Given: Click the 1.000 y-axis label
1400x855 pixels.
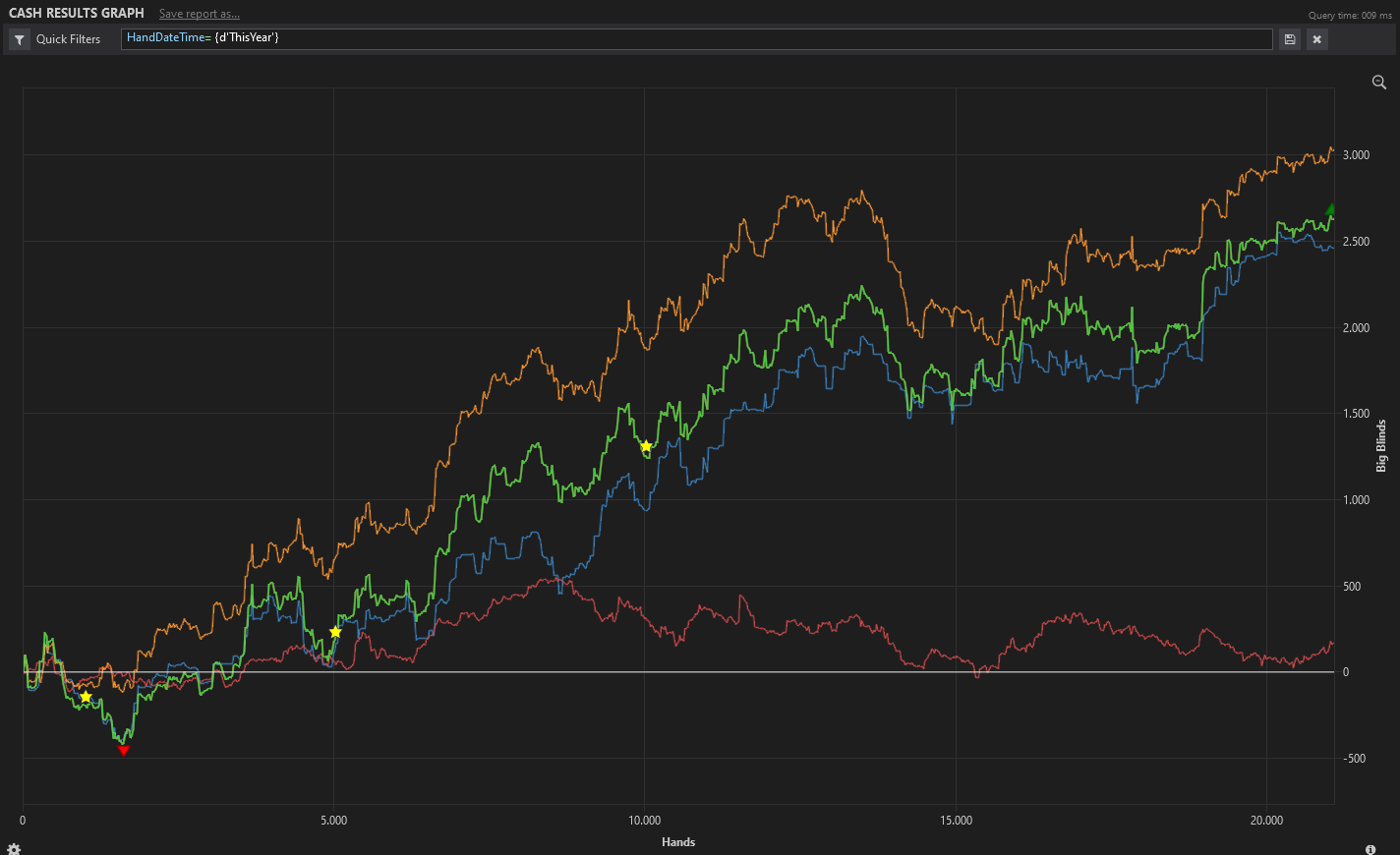Looking at the screenshot, I should pos(1356,500).
